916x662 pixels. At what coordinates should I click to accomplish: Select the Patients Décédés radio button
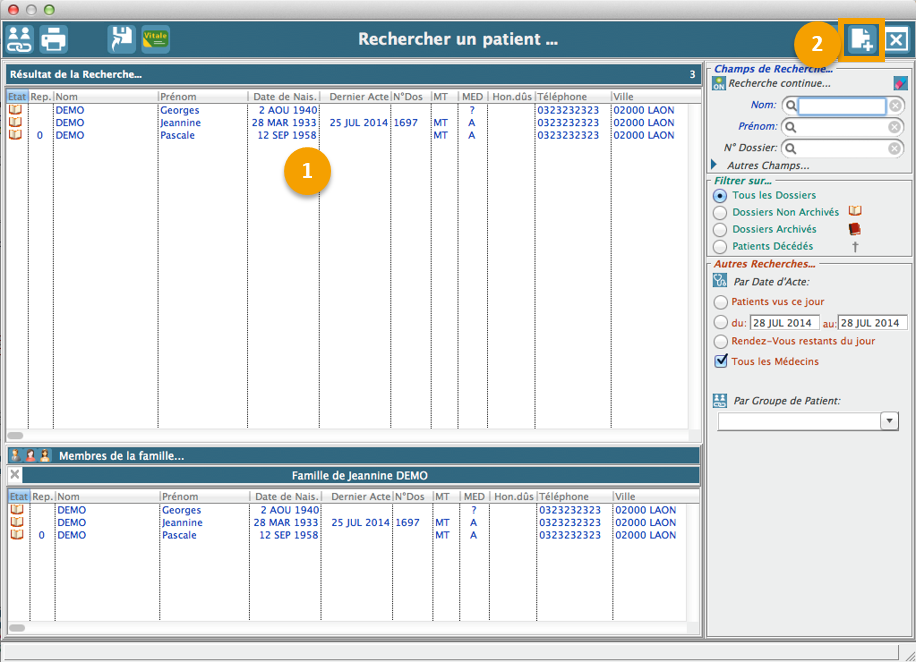tap(720, 246)
